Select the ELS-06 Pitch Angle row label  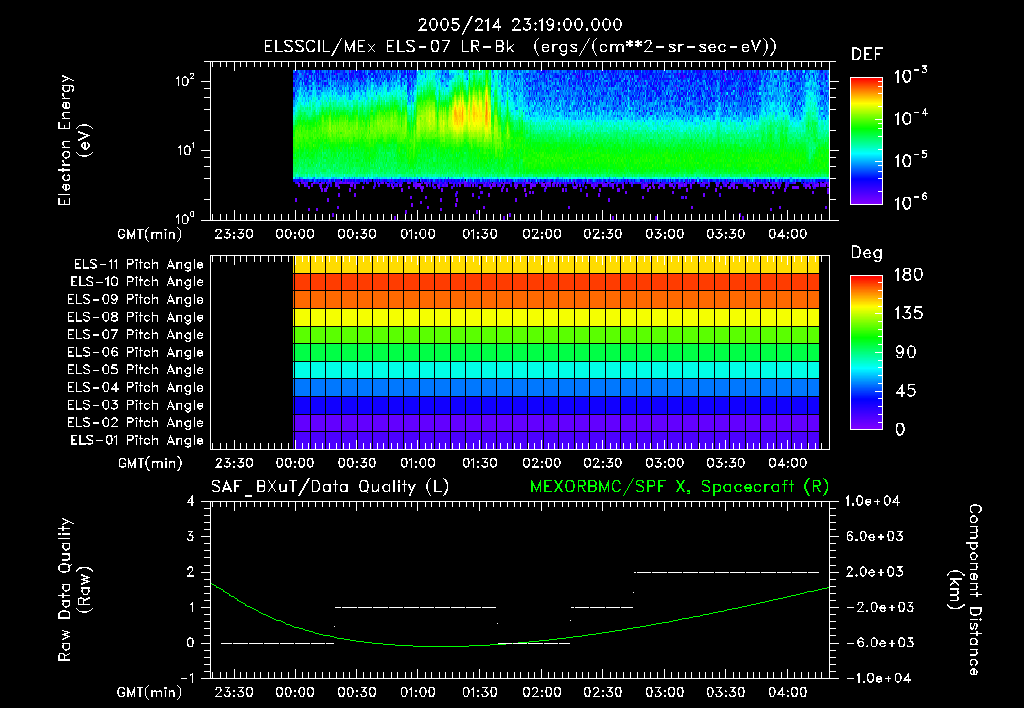coord(136,352)
